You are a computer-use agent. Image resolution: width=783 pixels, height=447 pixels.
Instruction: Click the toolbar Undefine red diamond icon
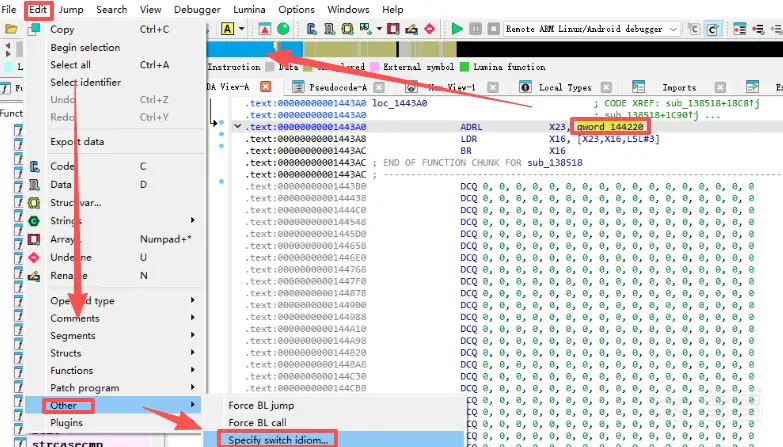click(429, 29)
